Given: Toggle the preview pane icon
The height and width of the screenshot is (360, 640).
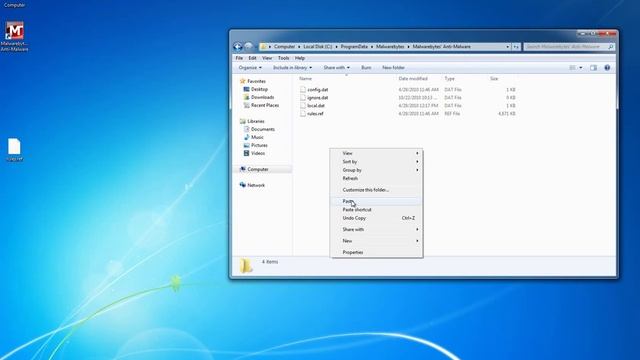Looking at the screenshot, I should [593, 68].
